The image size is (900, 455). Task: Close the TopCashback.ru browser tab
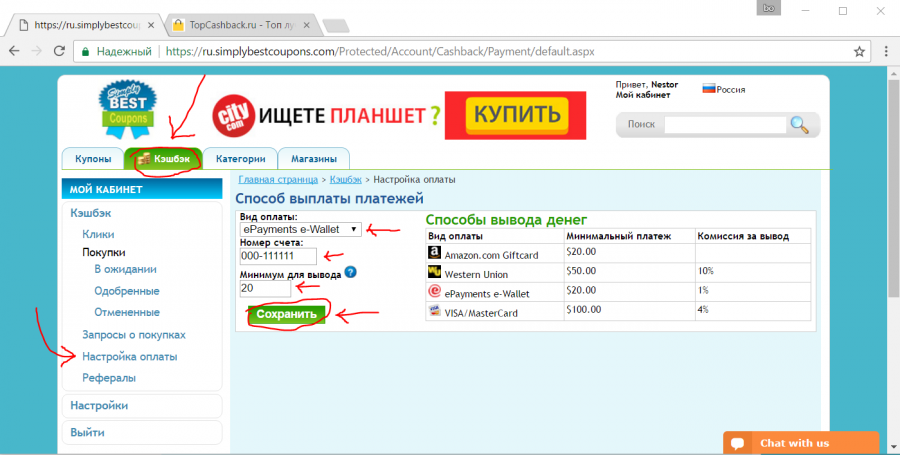(x=307, y=25)
